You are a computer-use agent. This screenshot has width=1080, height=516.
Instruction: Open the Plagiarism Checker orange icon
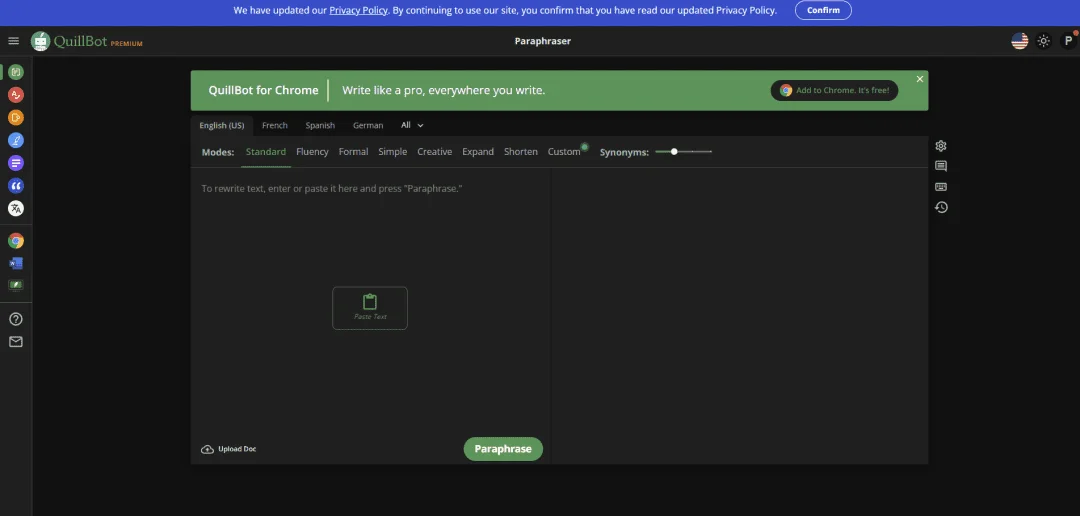[x=16, y=117]
